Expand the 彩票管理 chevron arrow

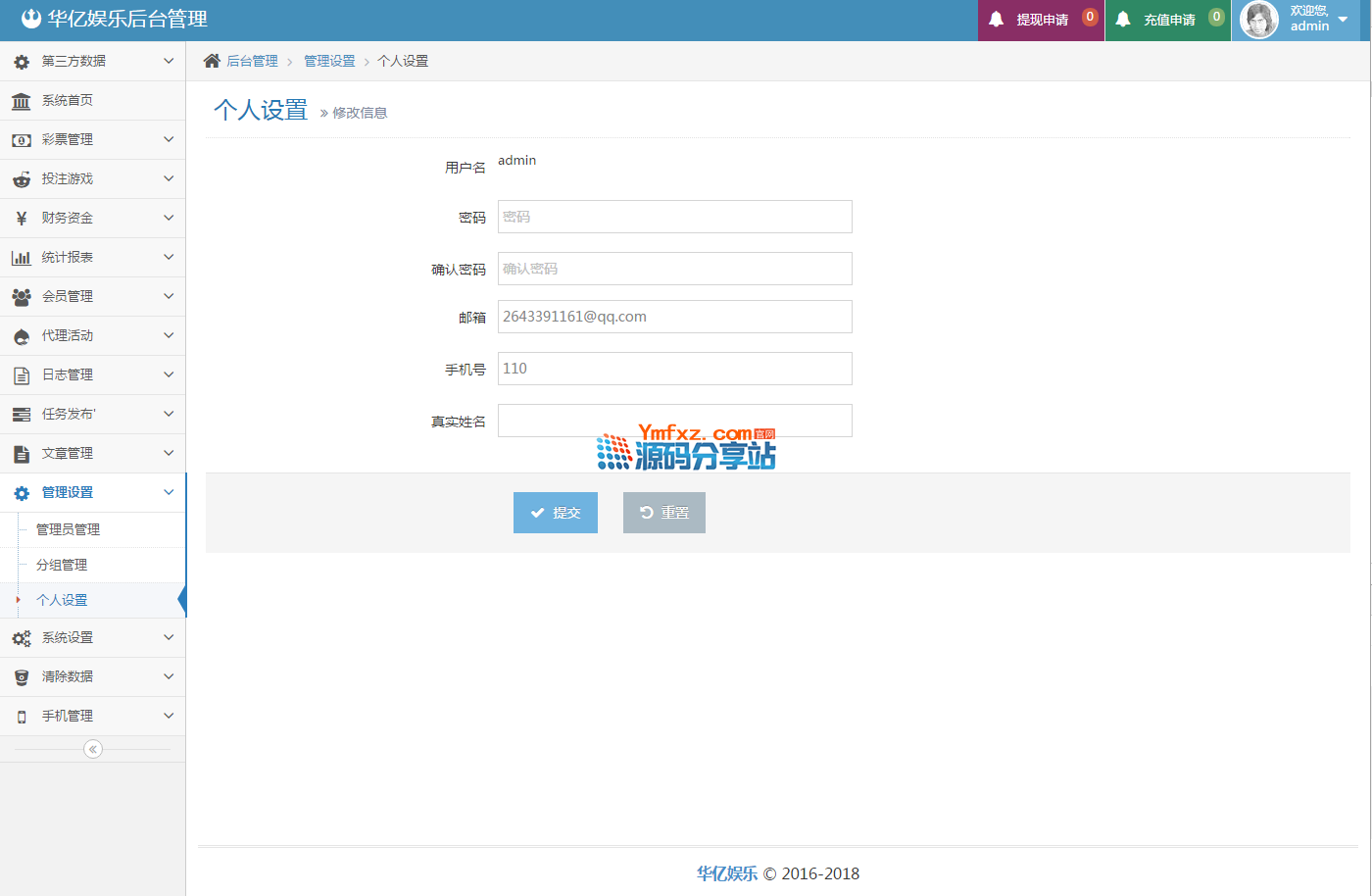point(169,139)
